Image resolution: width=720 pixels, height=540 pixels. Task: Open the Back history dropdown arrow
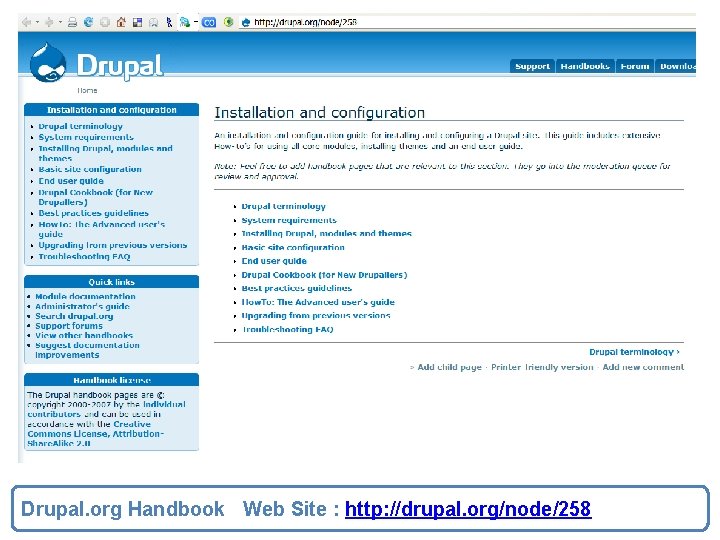pyautogui.click(x=37, y=22)
